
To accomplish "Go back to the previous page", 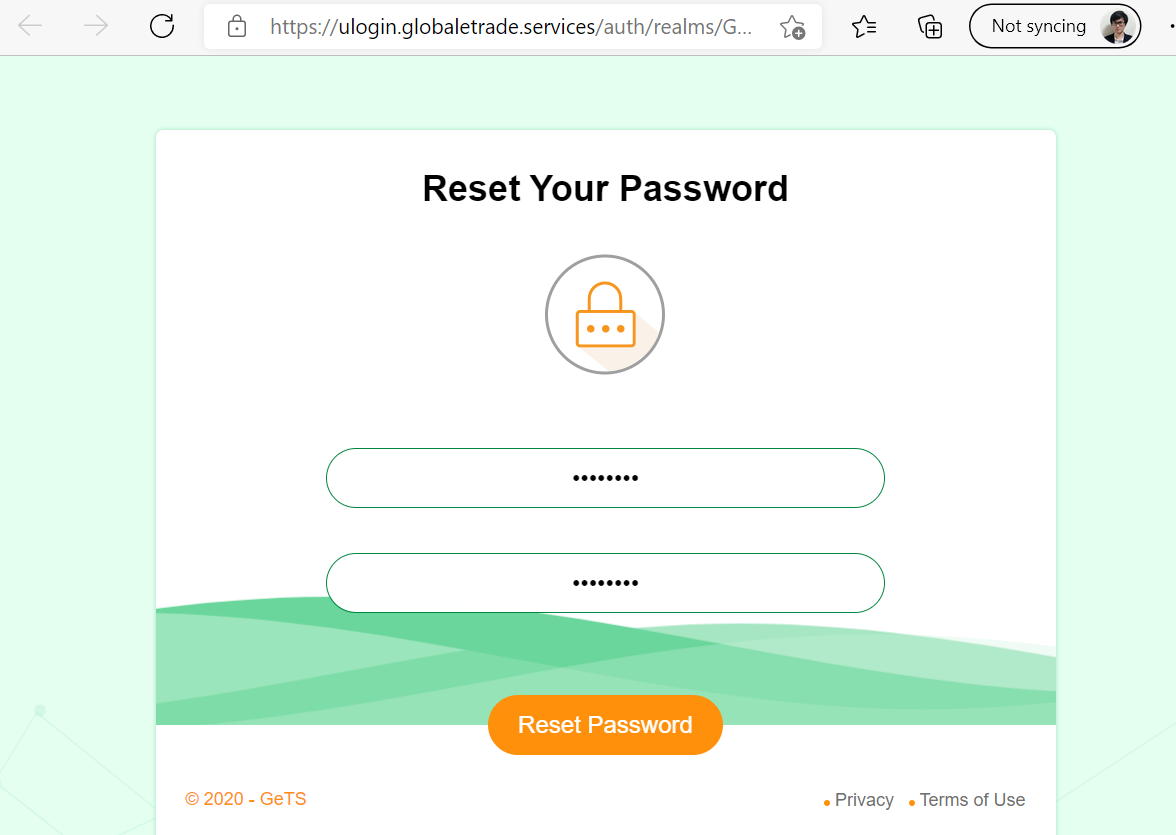I will [x=30, y=26].
